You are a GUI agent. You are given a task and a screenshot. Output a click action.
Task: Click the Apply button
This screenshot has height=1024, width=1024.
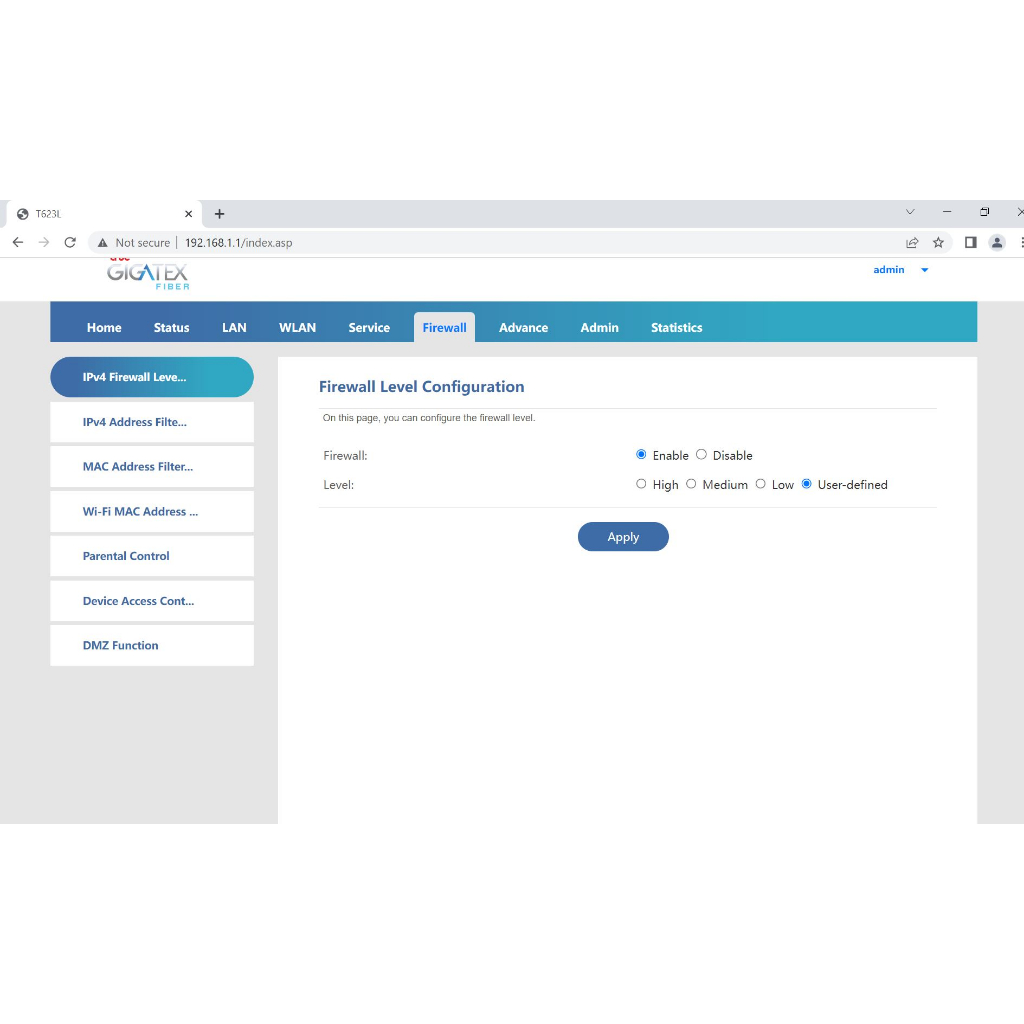tap(622, 537)
